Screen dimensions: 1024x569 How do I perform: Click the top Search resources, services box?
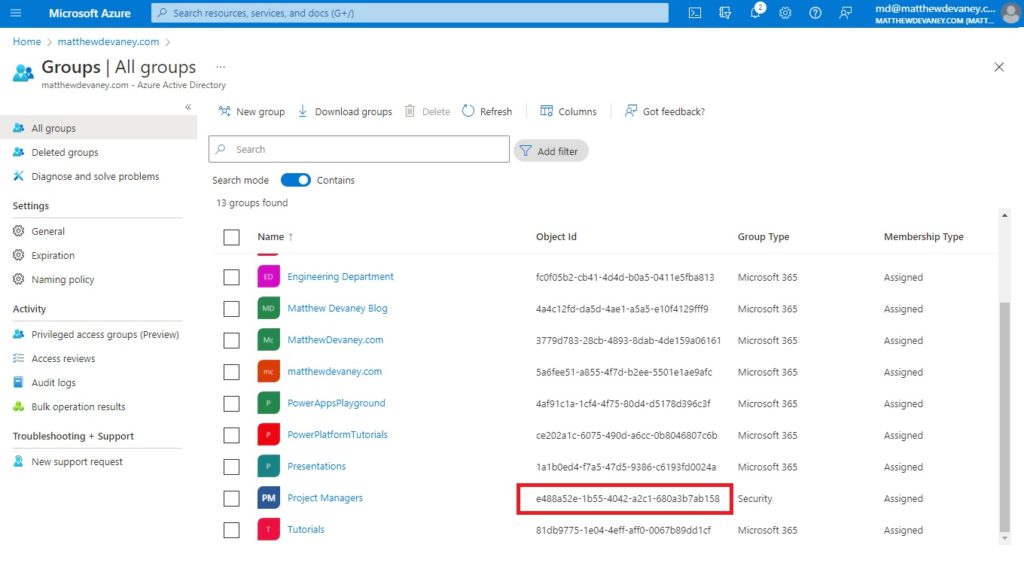point(409,13)
